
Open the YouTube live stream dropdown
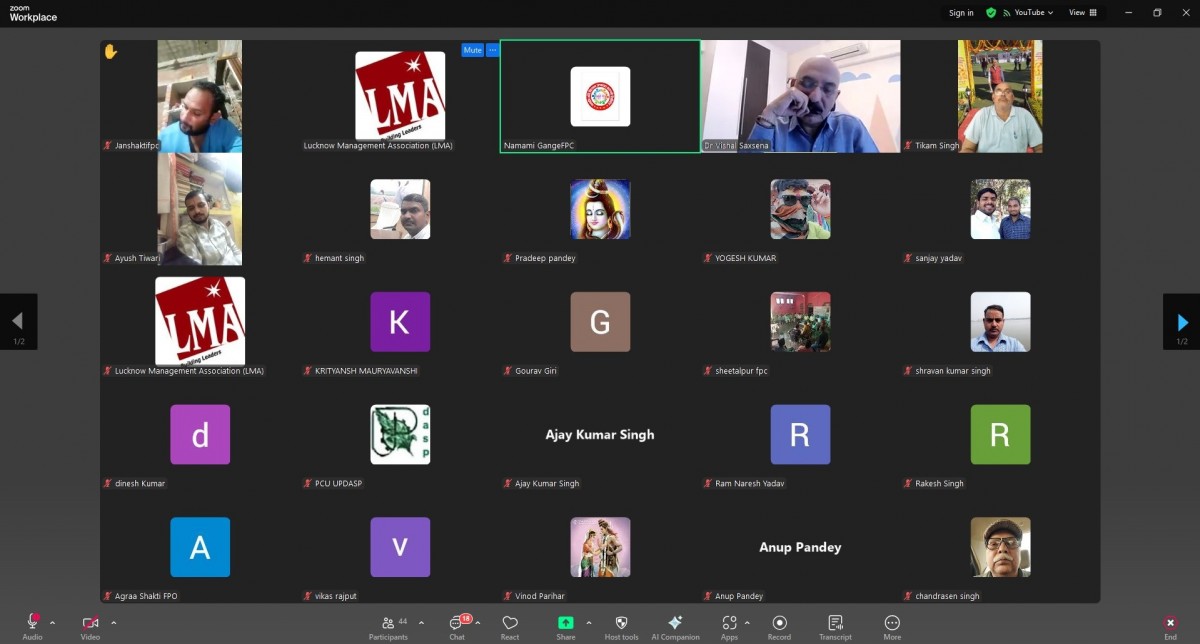tap(1028, 13)
